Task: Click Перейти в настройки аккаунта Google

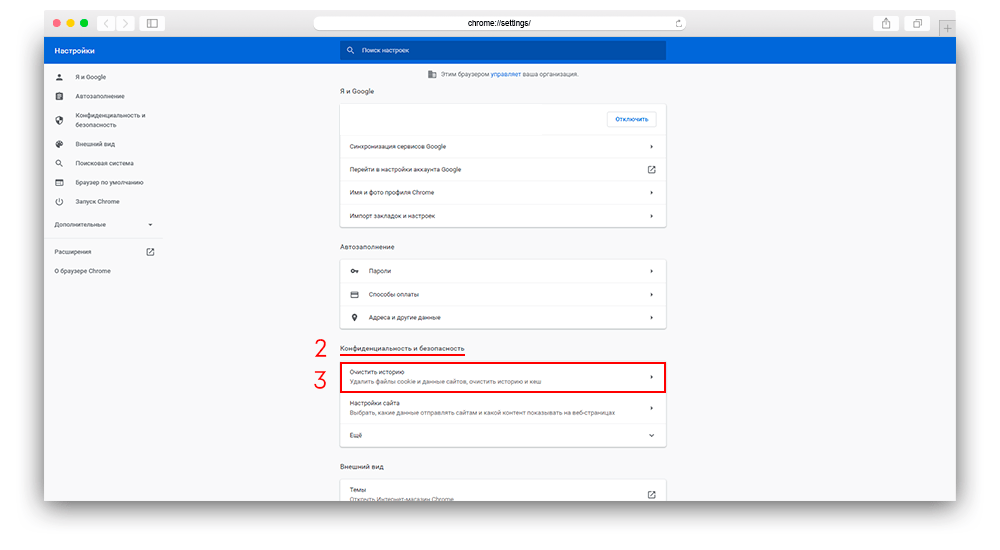Action: click(405, 170)
